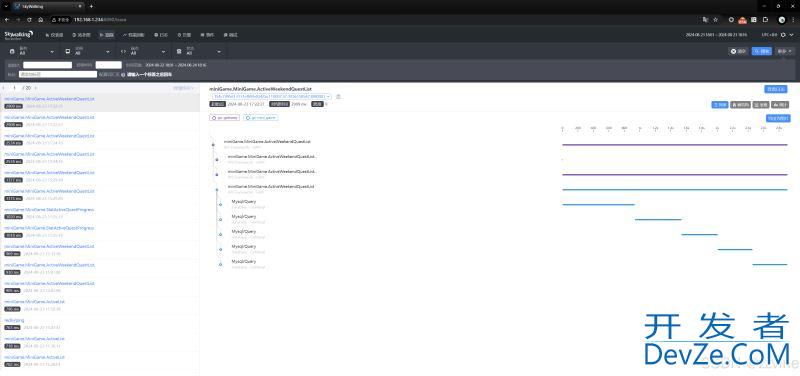The height and width of the screenshot is (376, 800).
Task: Expand the Instance filter dropdown set to All
Action: (x=87, y=52)
